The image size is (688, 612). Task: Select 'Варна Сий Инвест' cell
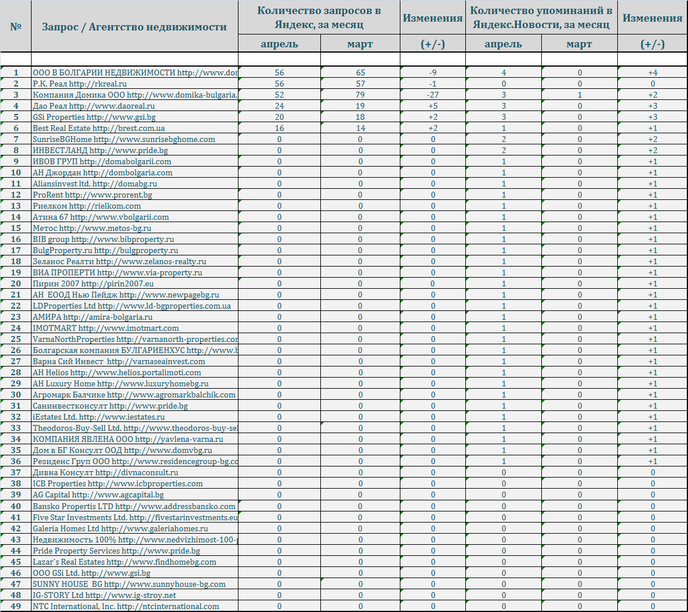[x=135, y=361]
